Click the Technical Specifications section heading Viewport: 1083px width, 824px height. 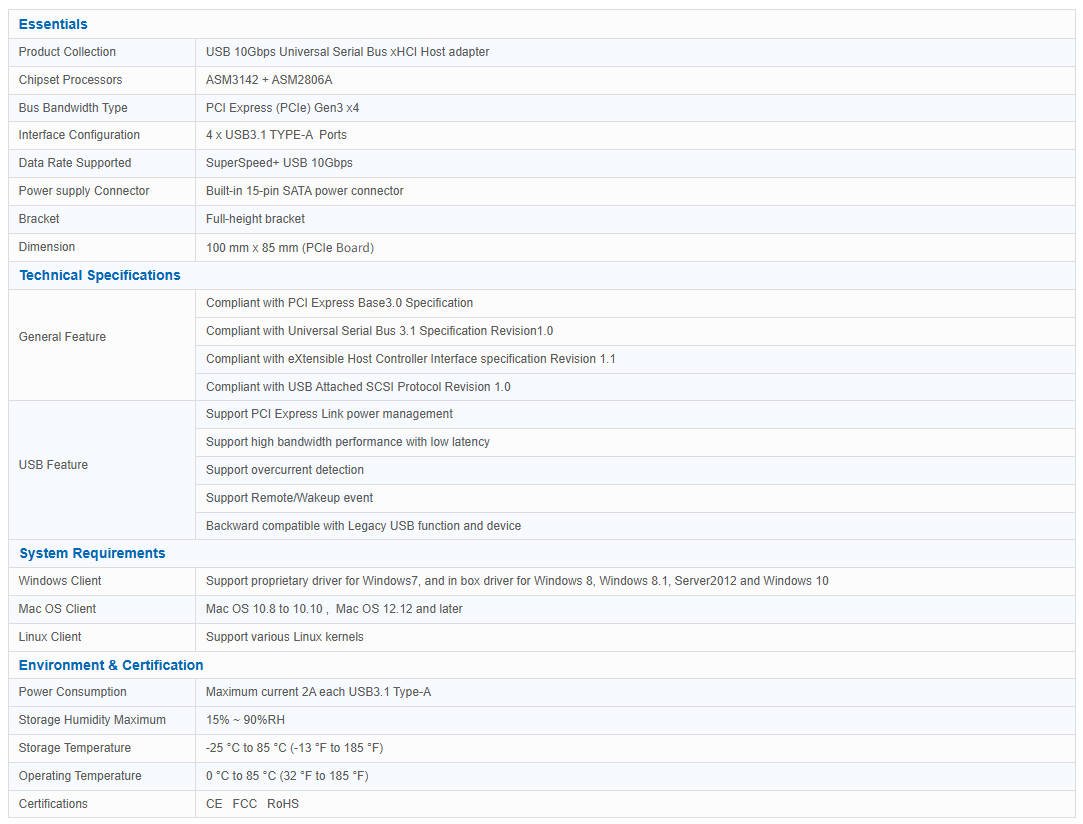coord(100,275)
